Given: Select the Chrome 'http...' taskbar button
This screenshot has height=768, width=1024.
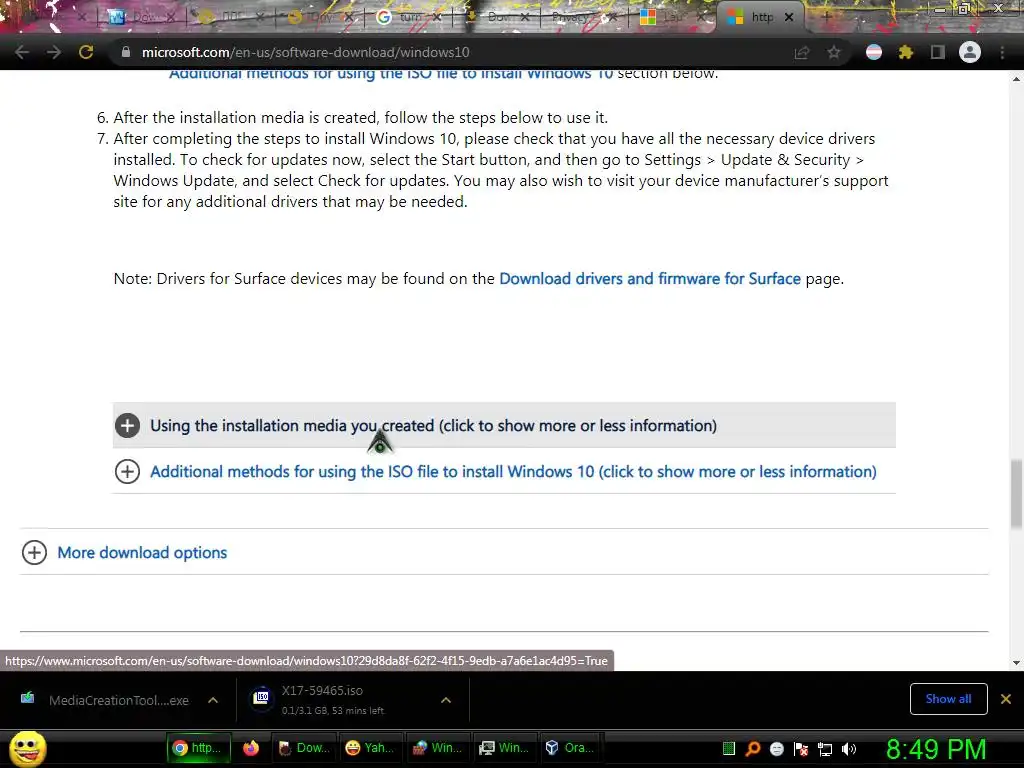Looking at the screenshot, I should tap(199, 748).
